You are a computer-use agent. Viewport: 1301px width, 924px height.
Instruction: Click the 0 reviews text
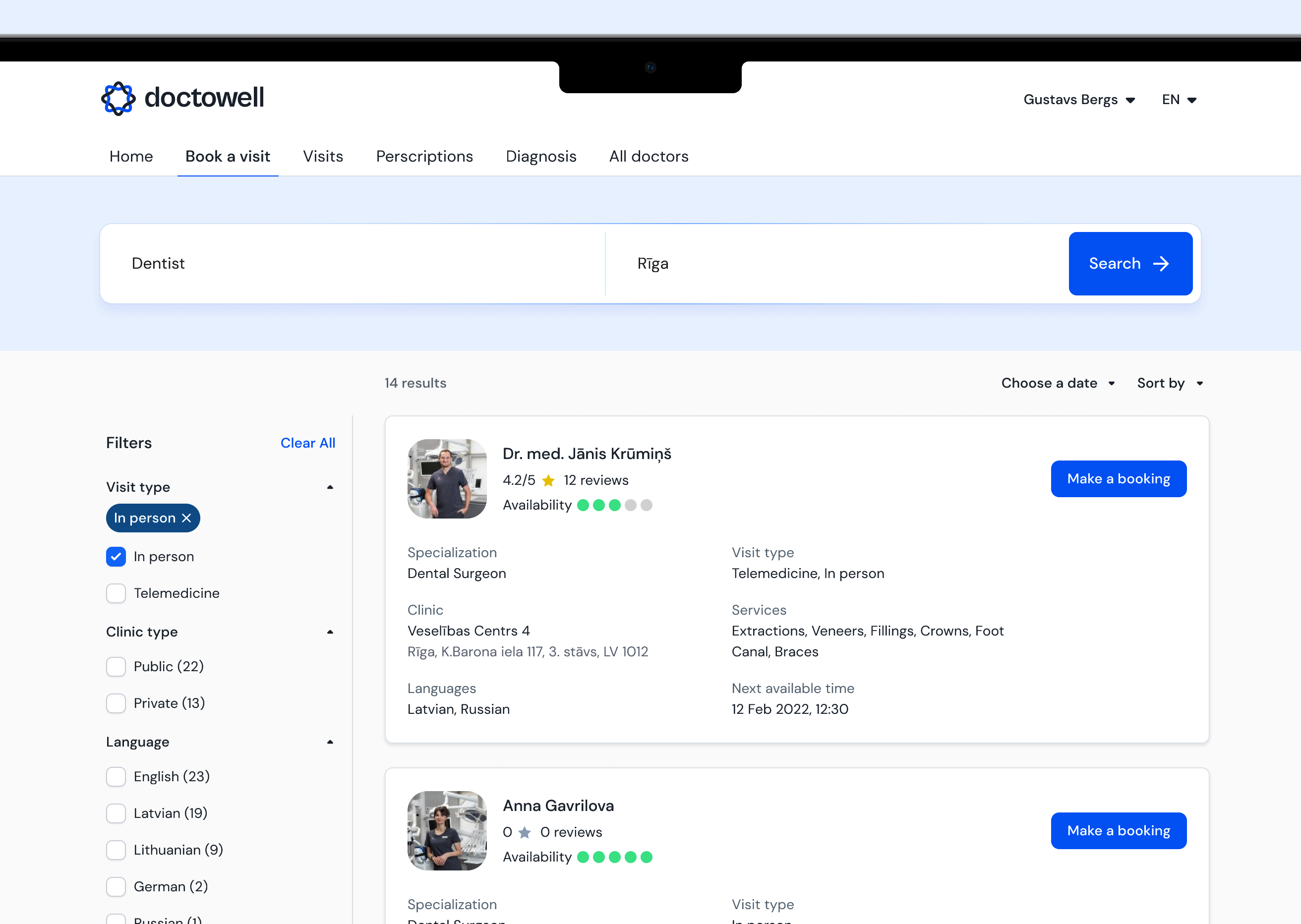(571, 832)
